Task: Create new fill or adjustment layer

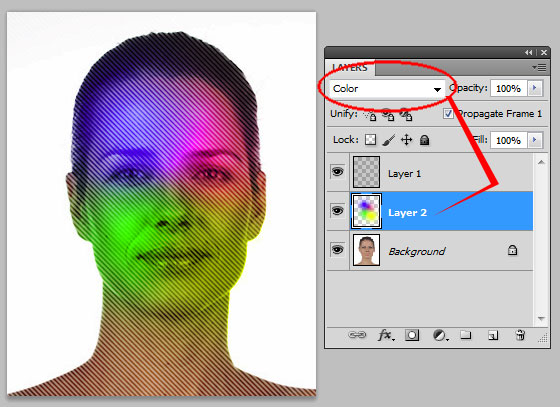Action: pos(440,335)
